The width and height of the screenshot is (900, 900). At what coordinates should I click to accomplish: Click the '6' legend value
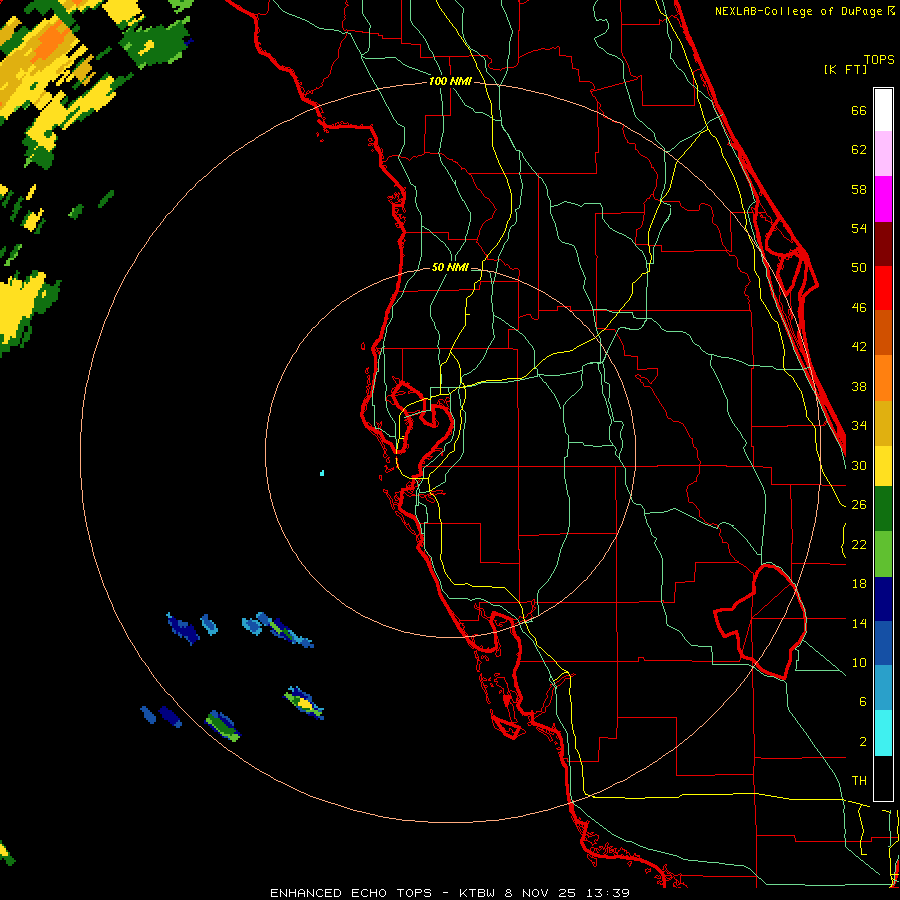coord(863,702)
